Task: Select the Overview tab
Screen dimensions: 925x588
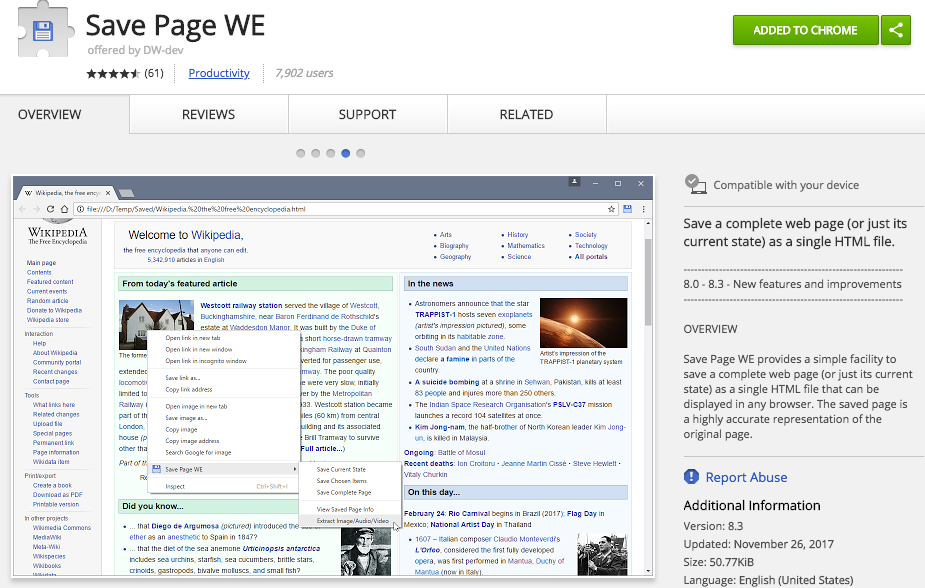Action: coord(50,114)
